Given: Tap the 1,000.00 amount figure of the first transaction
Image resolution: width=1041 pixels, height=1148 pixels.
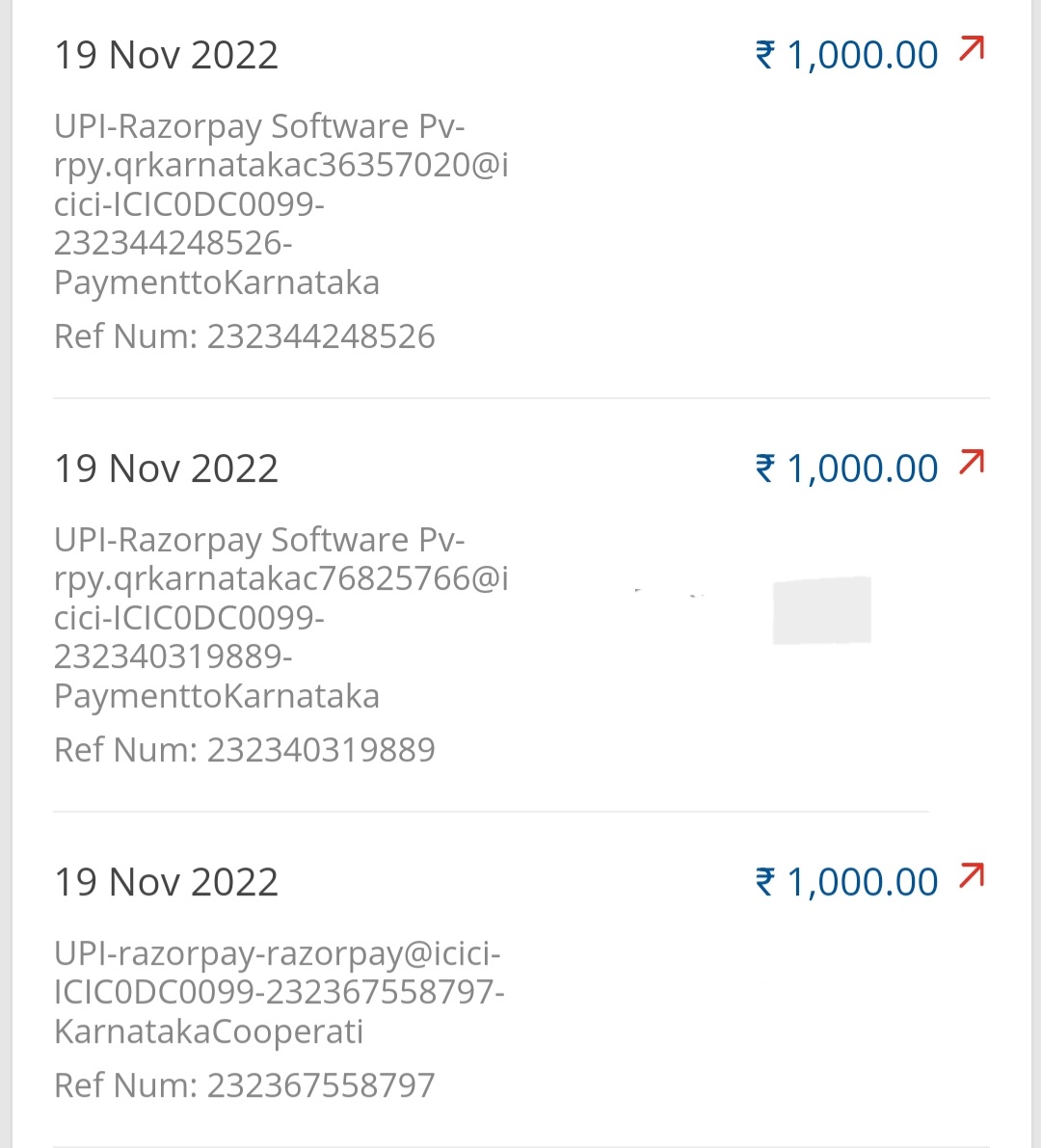Looking at the screenshot, I should pyautogui.click(x=862, y=55).
